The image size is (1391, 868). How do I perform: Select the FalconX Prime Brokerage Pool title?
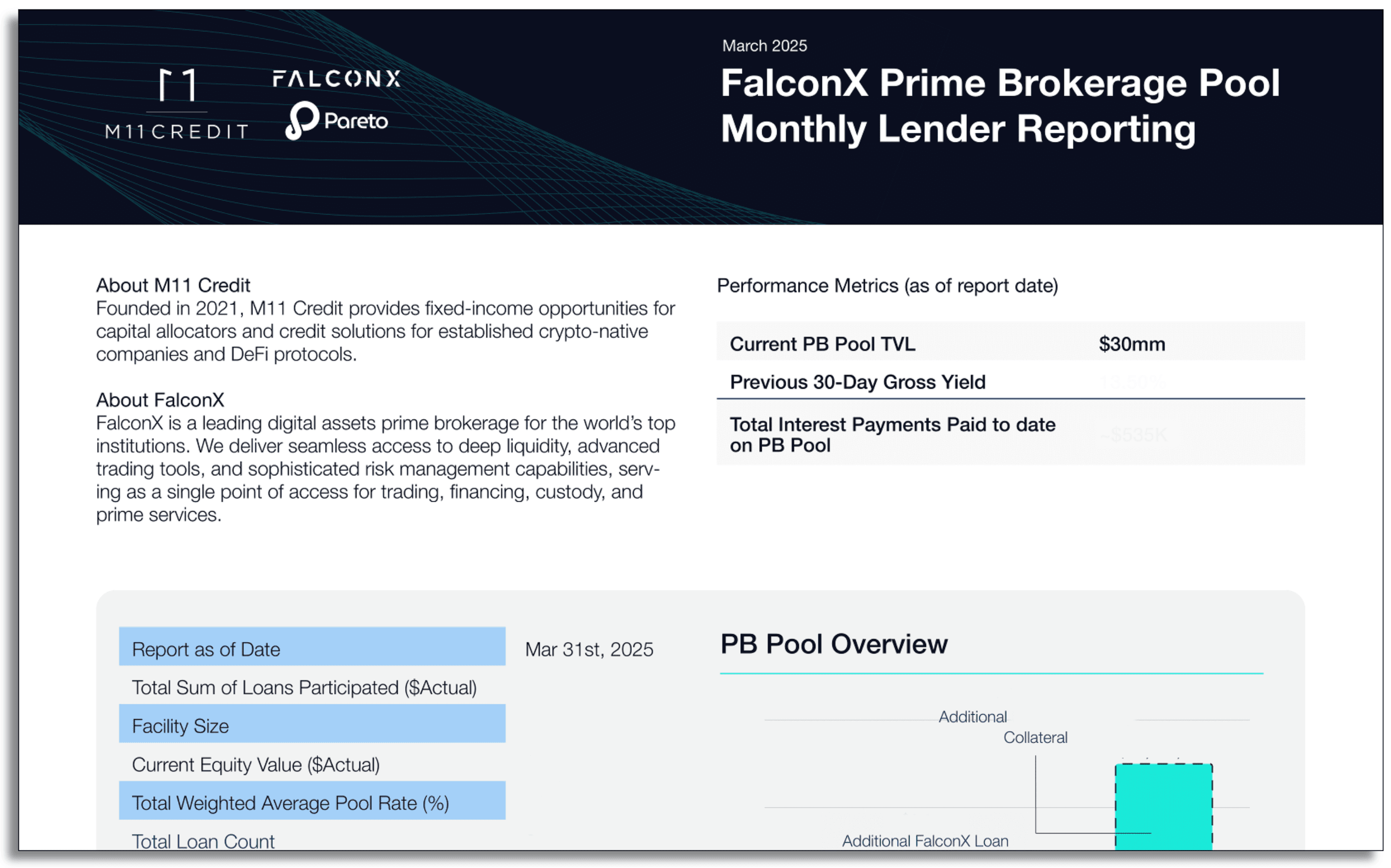coord(1000,106)
